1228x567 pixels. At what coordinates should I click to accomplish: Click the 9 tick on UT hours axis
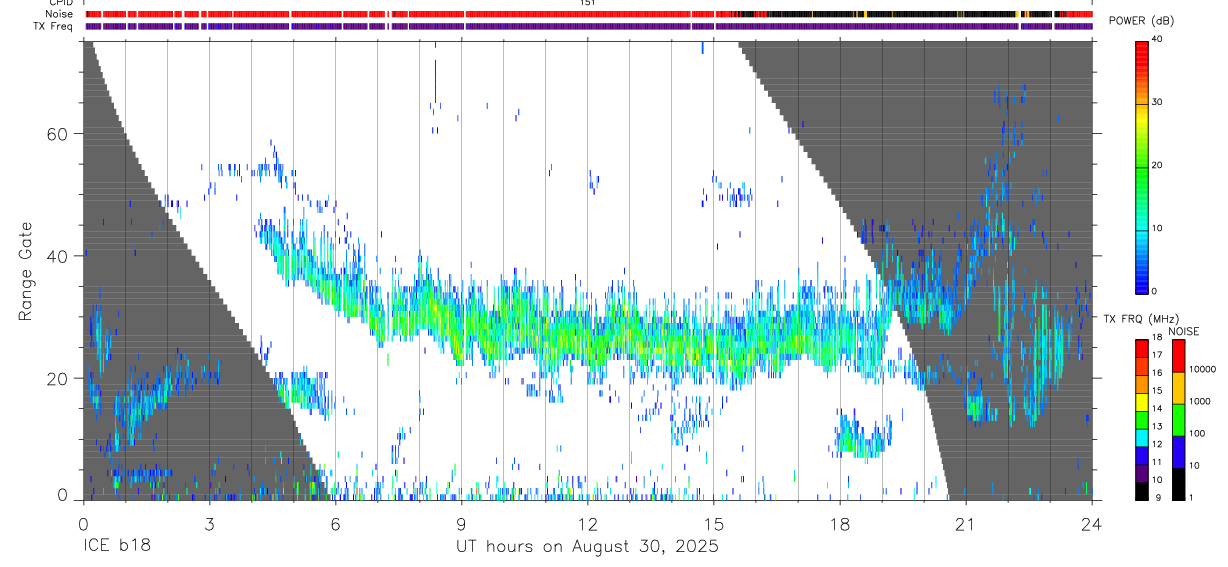[461, 523]
